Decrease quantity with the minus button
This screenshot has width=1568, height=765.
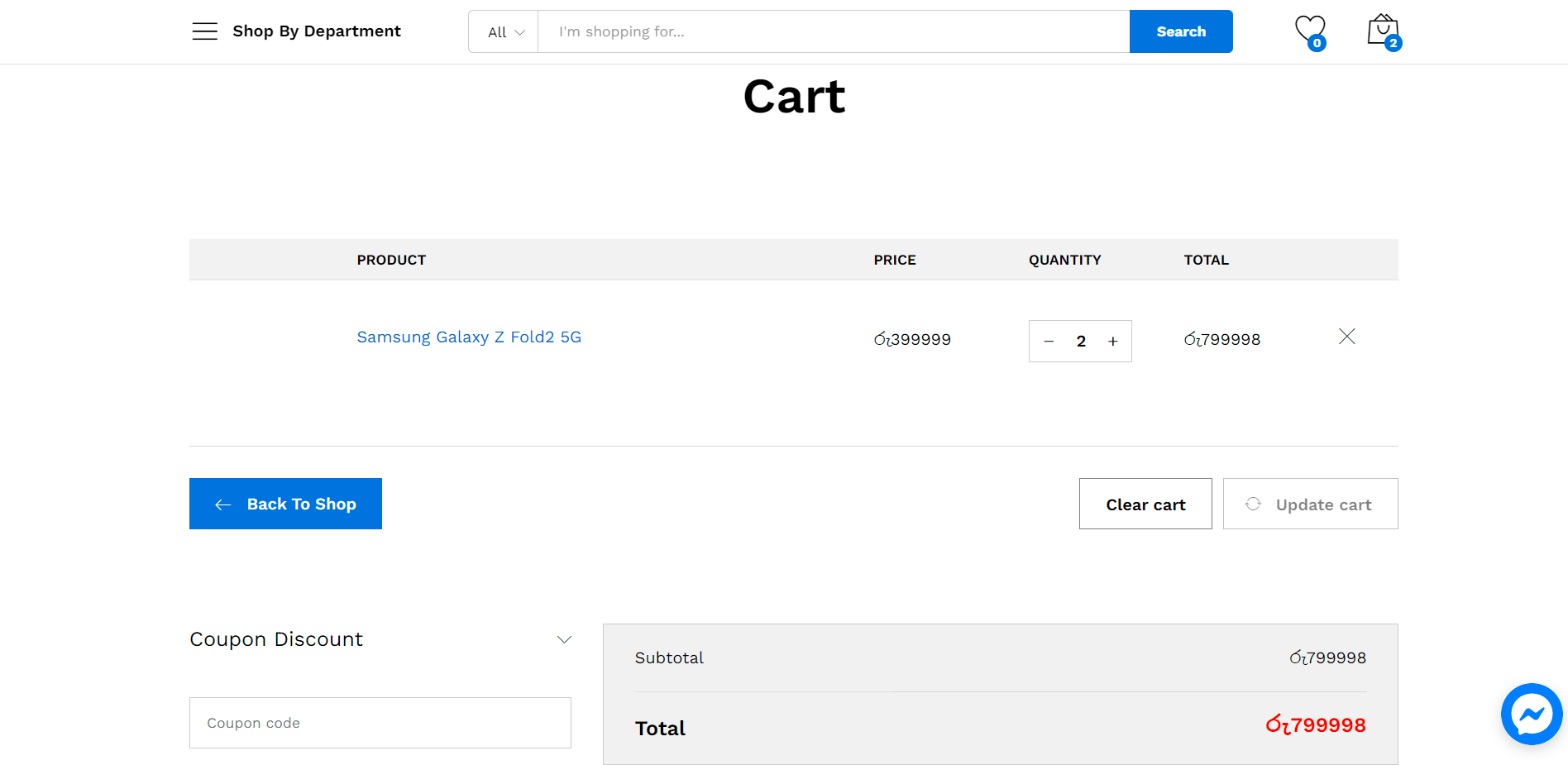pos(1049,342)
